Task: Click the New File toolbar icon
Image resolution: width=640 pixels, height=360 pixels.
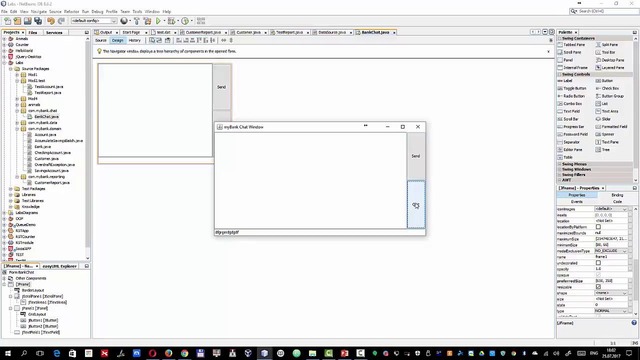Action: tap(7, 21)
